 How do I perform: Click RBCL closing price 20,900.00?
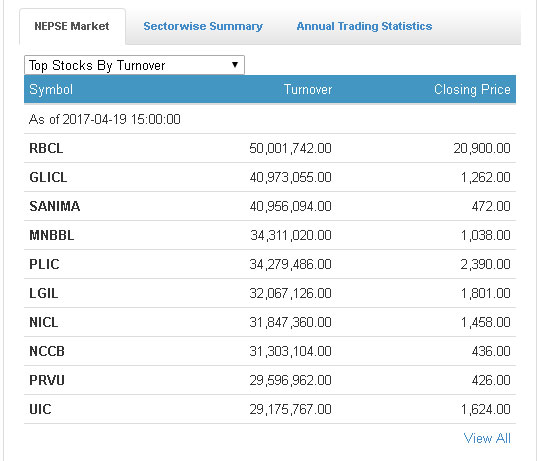pos(482,148)
